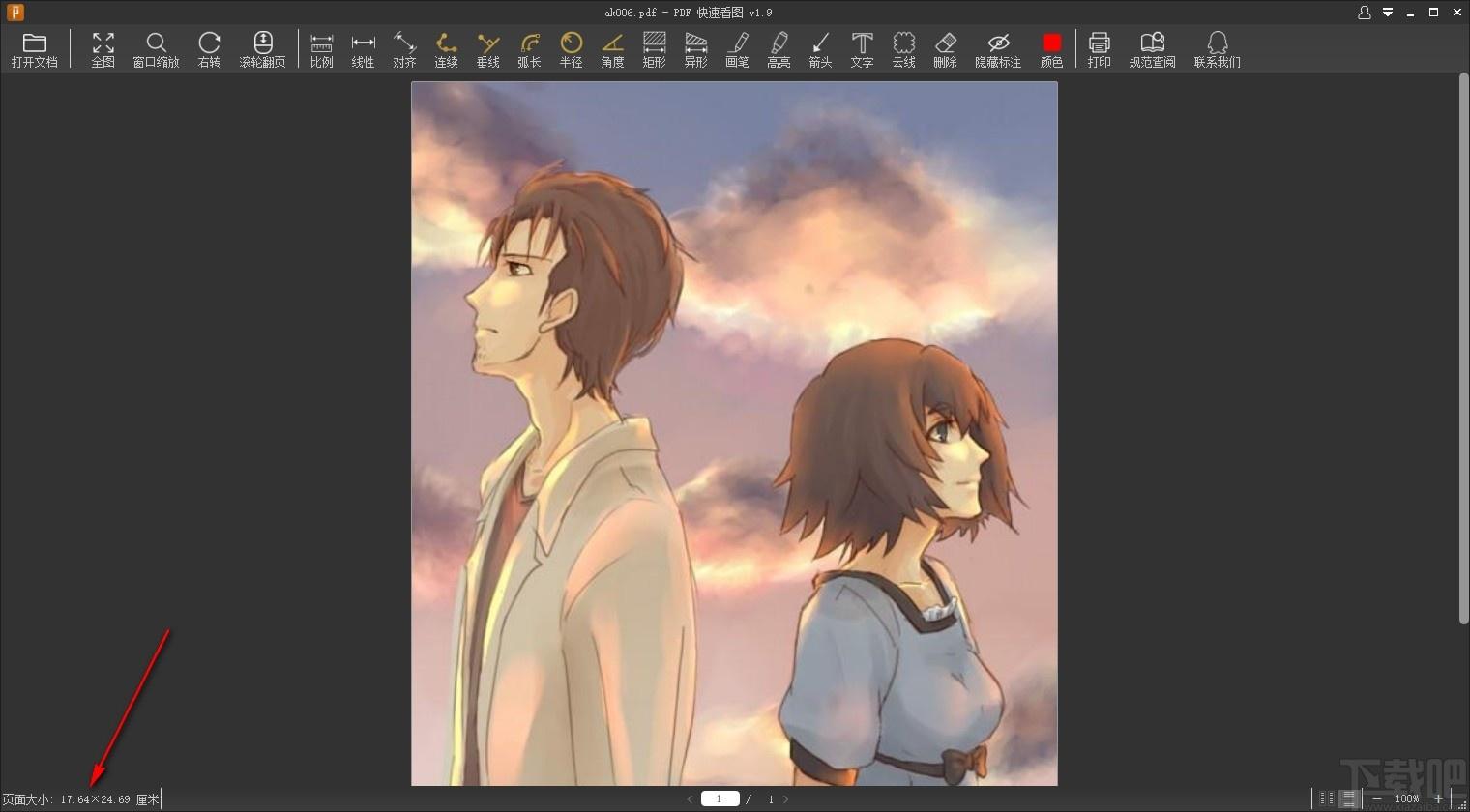
Task: Click the 删除 eraser delete tool
Action: 945,50
